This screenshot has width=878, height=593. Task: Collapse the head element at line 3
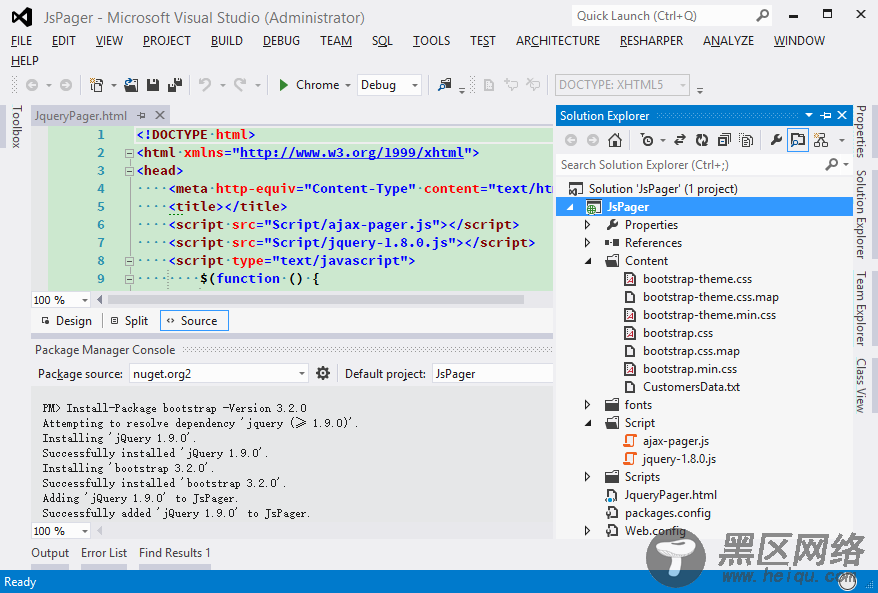point(129,171)
